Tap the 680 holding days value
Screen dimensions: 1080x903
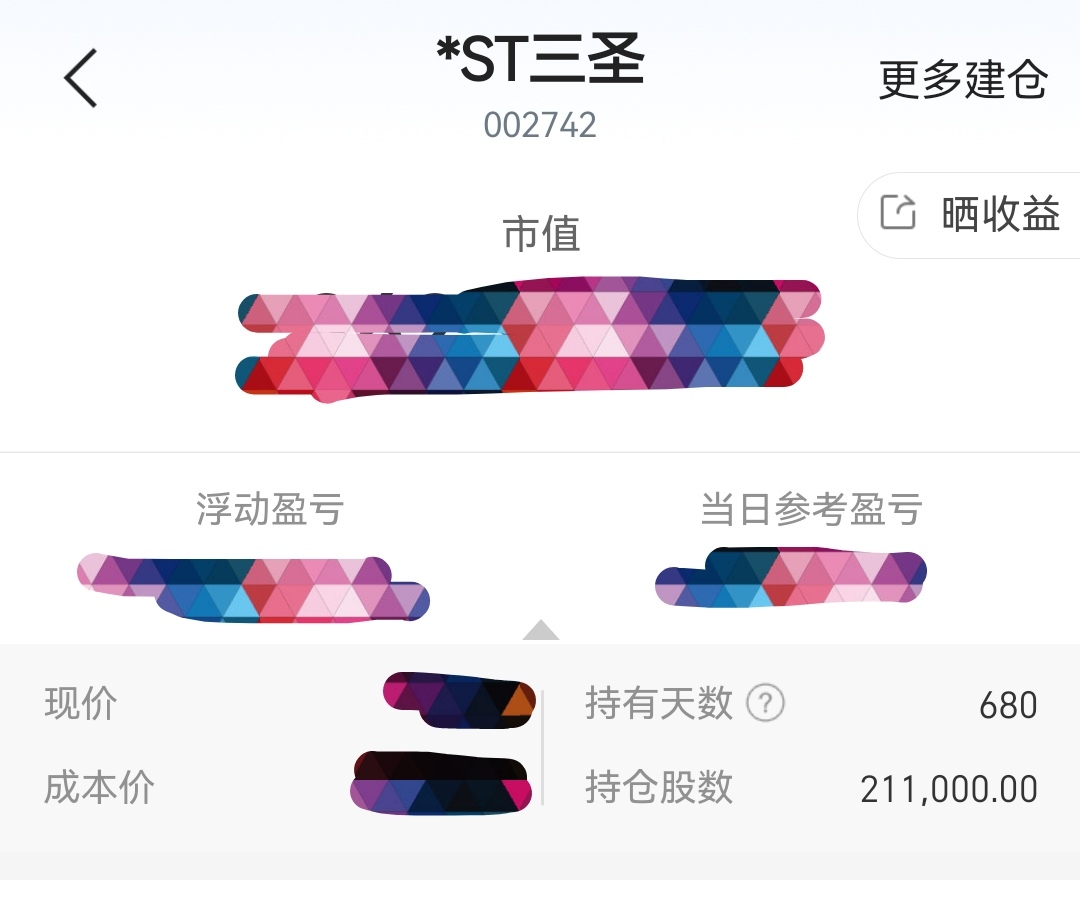pos(1008,705)
